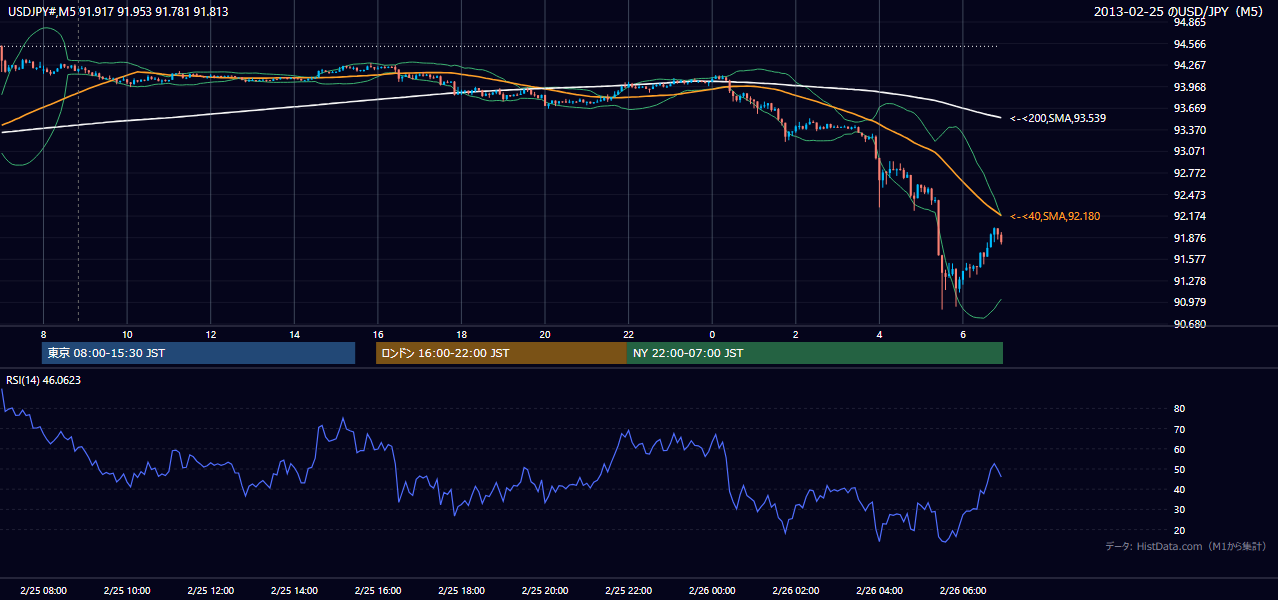Image resolution: width=1278 pixels, height=600 pixels.
Task: Click hour label 18 under the price chart
Action: click(x=461, y=334)
